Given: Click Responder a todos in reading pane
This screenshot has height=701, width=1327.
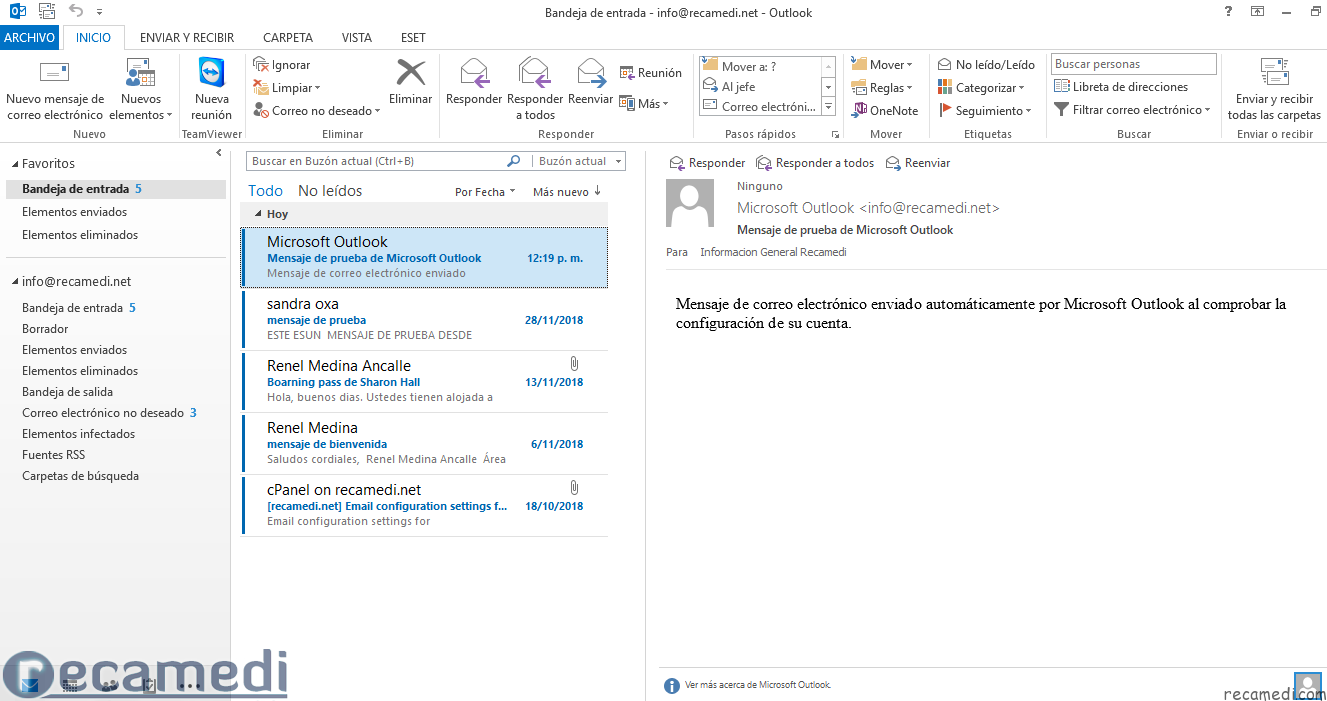Looking at the screenshot, I should click(x=815, y=163).
